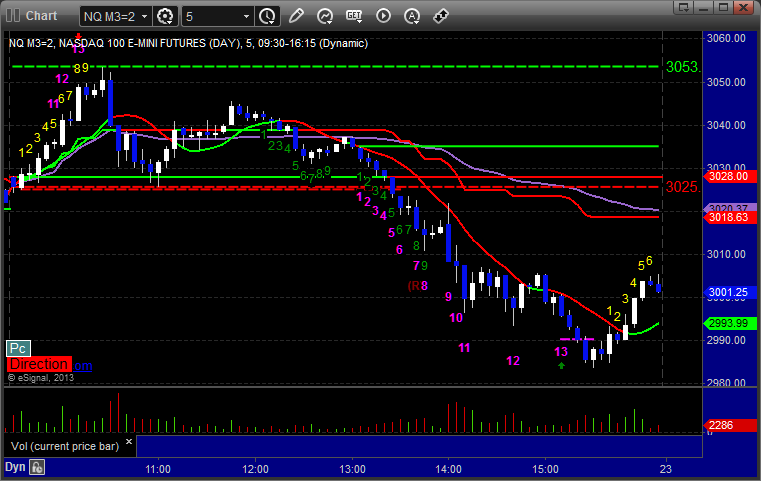This screenshot has height=481, width=761.
Task: Open the blue 'om' hyperlink
Action: [x=83, y=366]
